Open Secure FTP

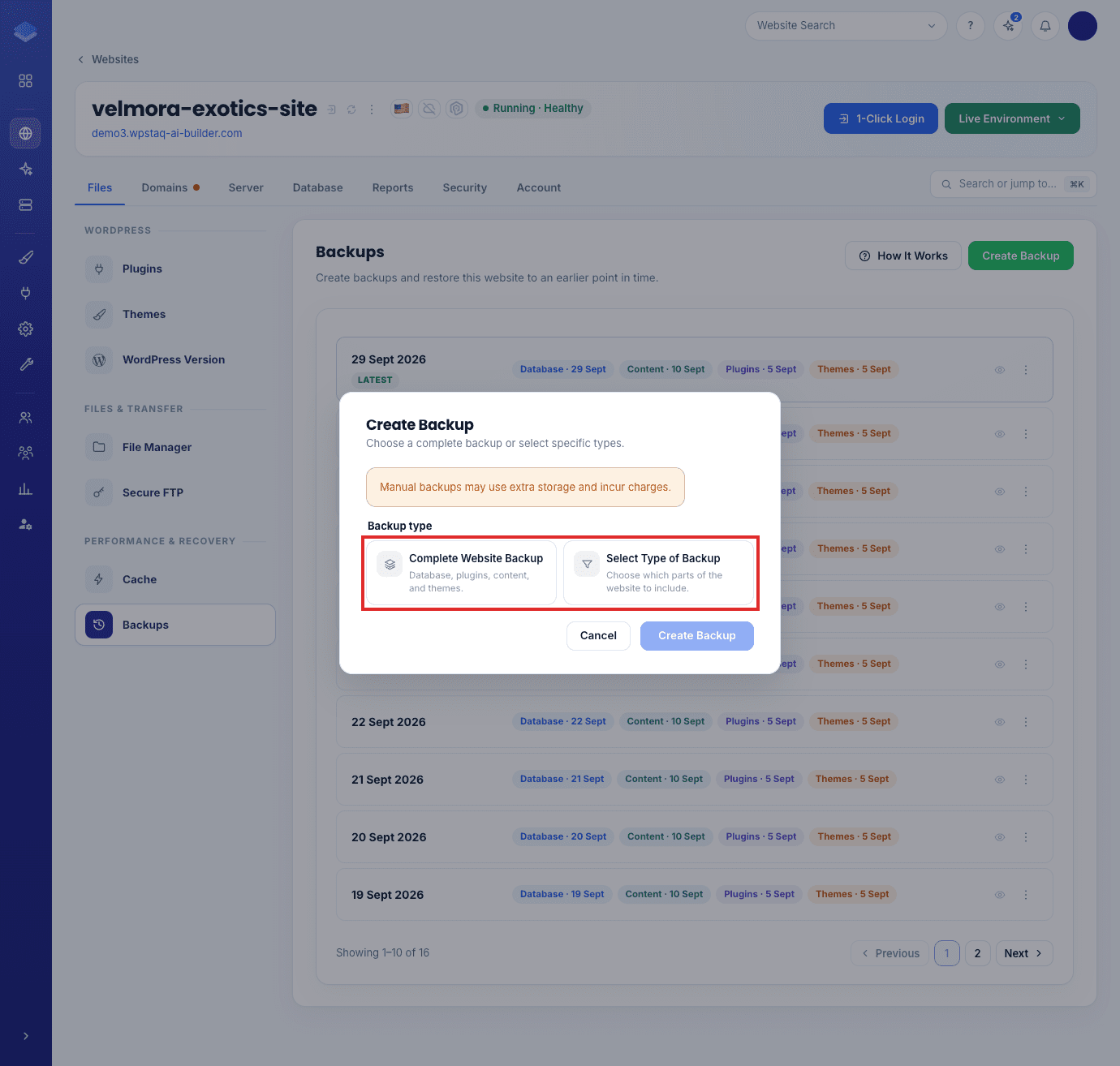175,492
